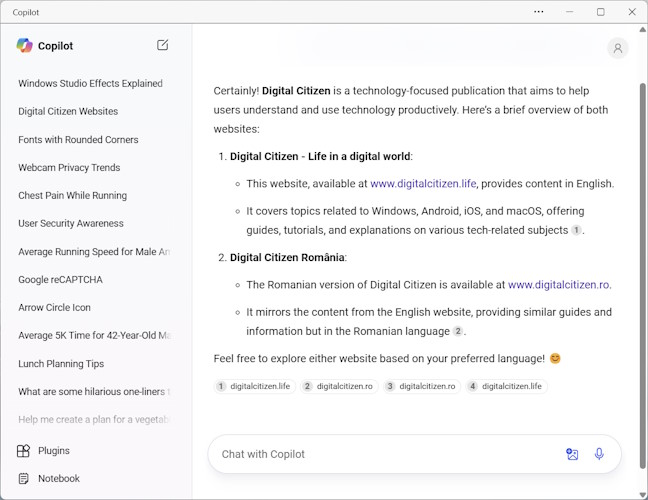648x500 pixels.
Task: Click the 'Feel free to explore' closing line
Action: pos(387,358)
